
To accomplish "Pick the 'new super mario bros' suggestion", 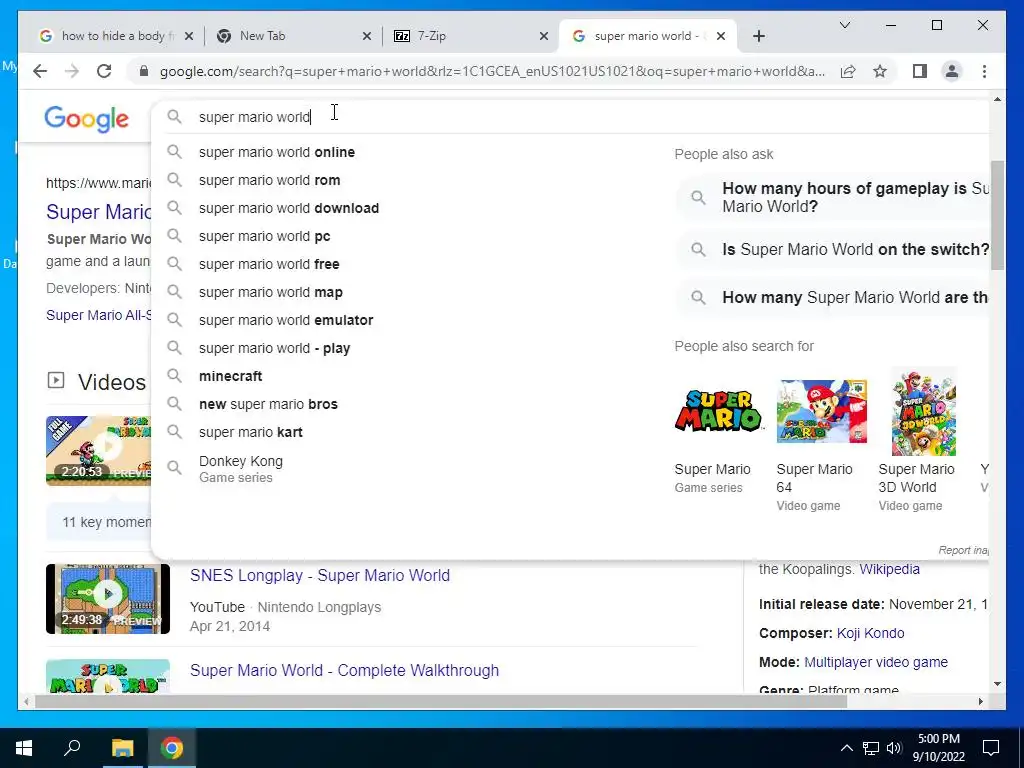I will tap(268, 405).
